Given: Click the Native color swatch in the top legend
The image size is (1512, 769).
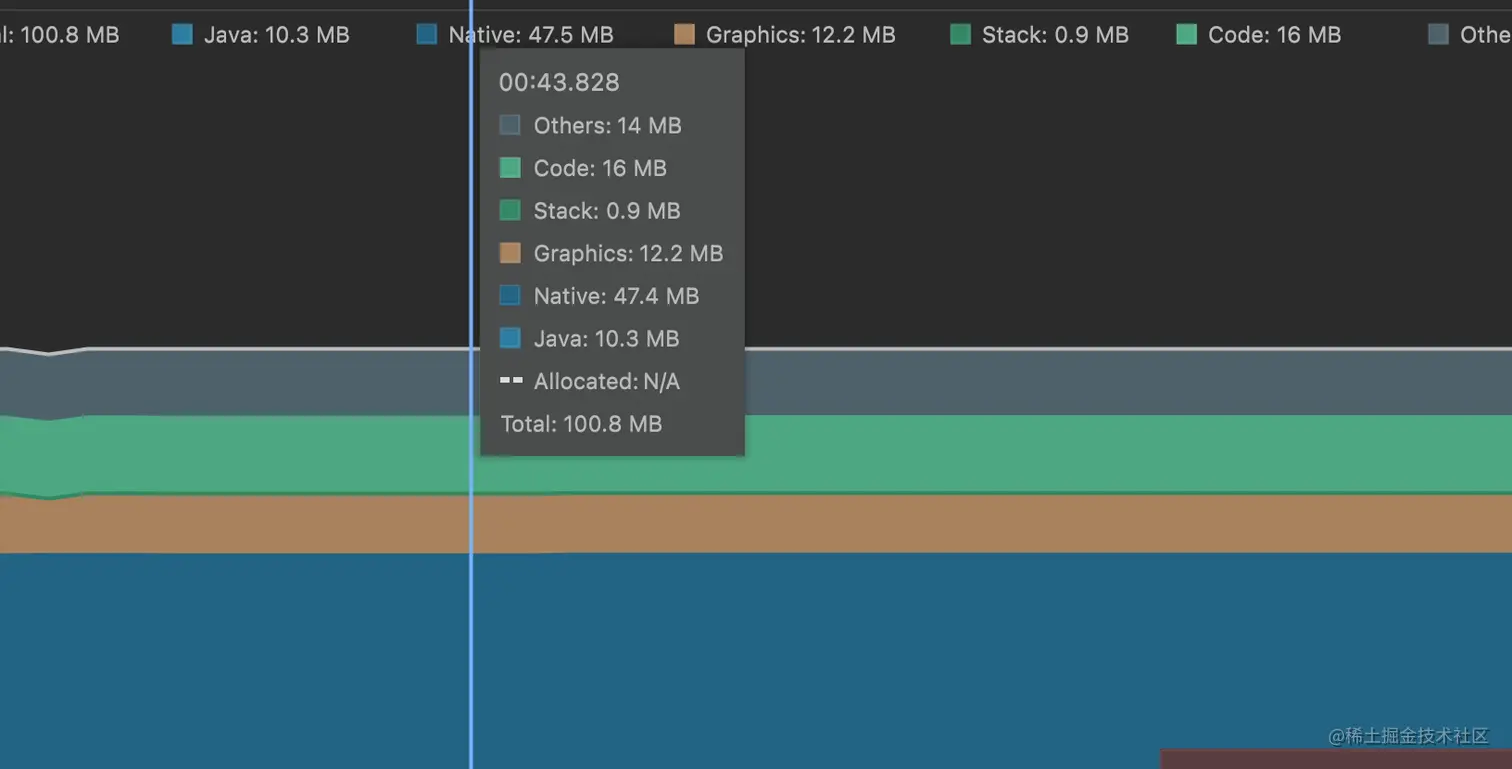Looking at the screenshot, I should tap(427, 35).
